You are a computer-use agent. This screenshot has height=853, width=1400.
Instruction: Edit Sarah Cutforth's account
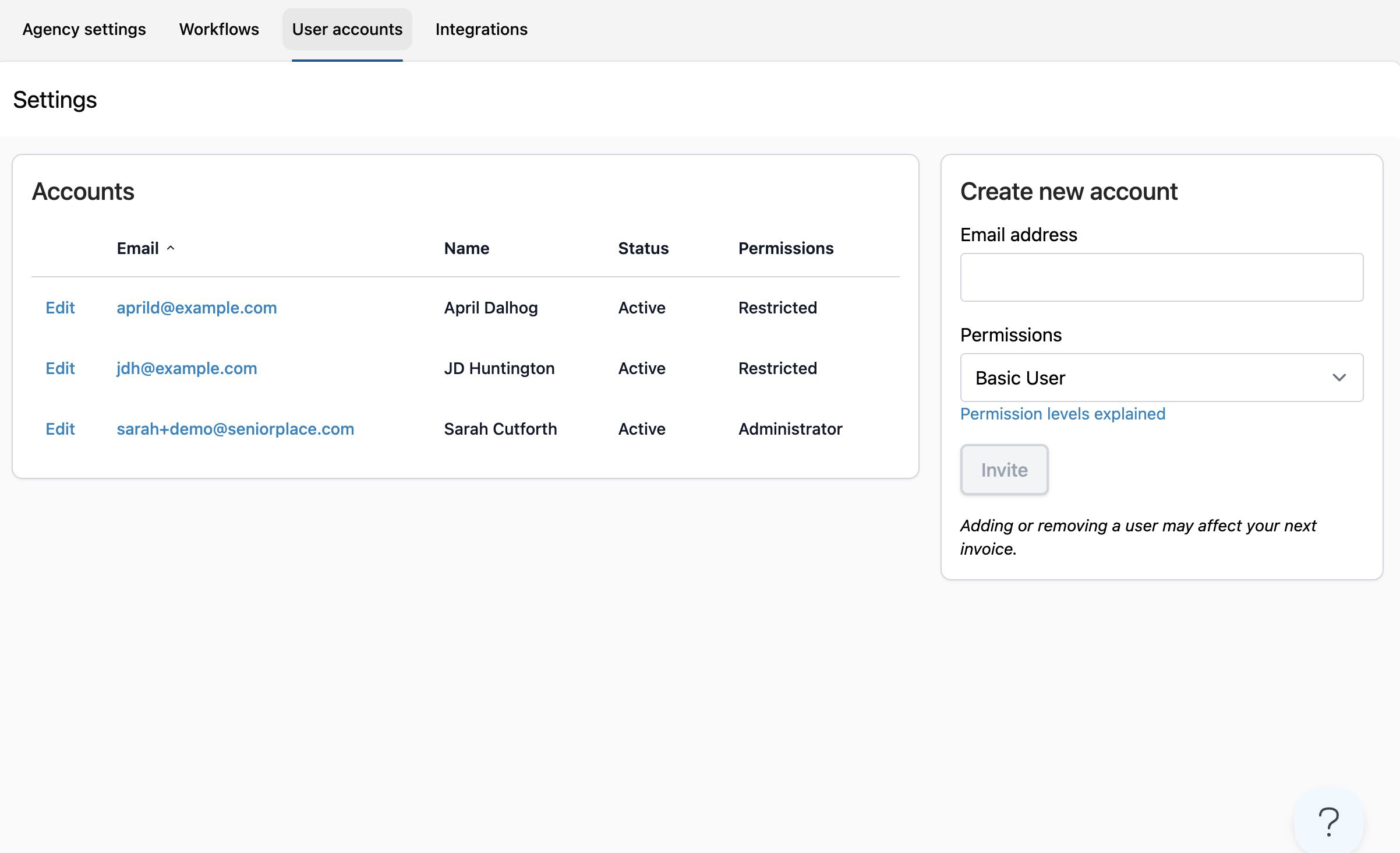[x=60, y=429]
